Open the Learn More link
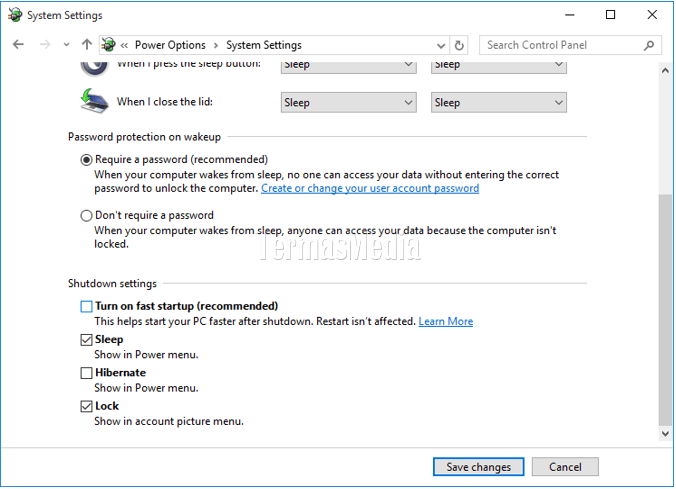Viewport: 676px width, 489px height. (446, 321)
